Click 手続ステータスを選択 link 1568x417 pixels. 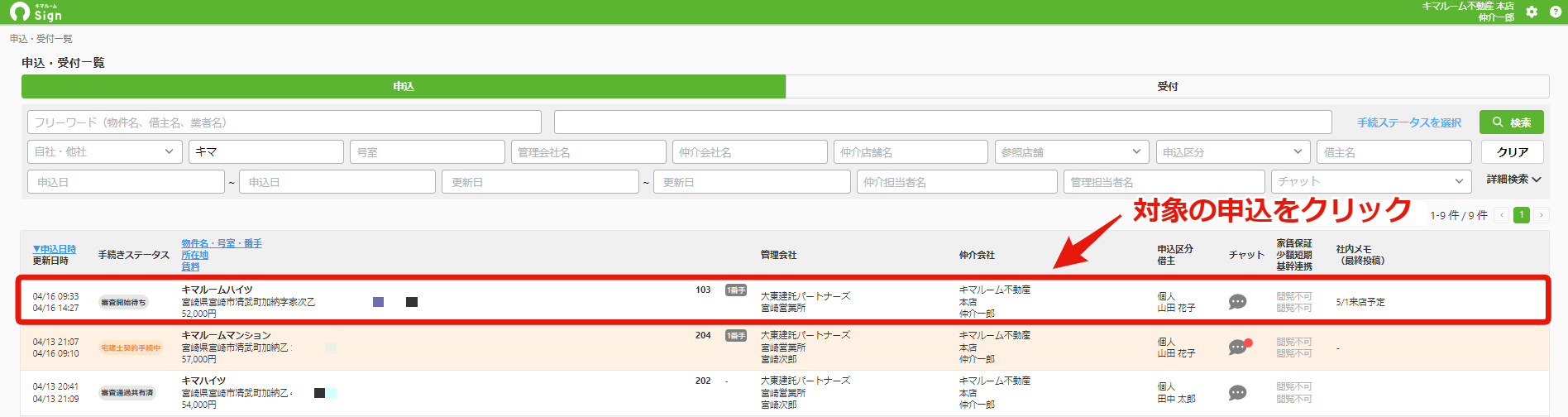tap(1408, 122)
